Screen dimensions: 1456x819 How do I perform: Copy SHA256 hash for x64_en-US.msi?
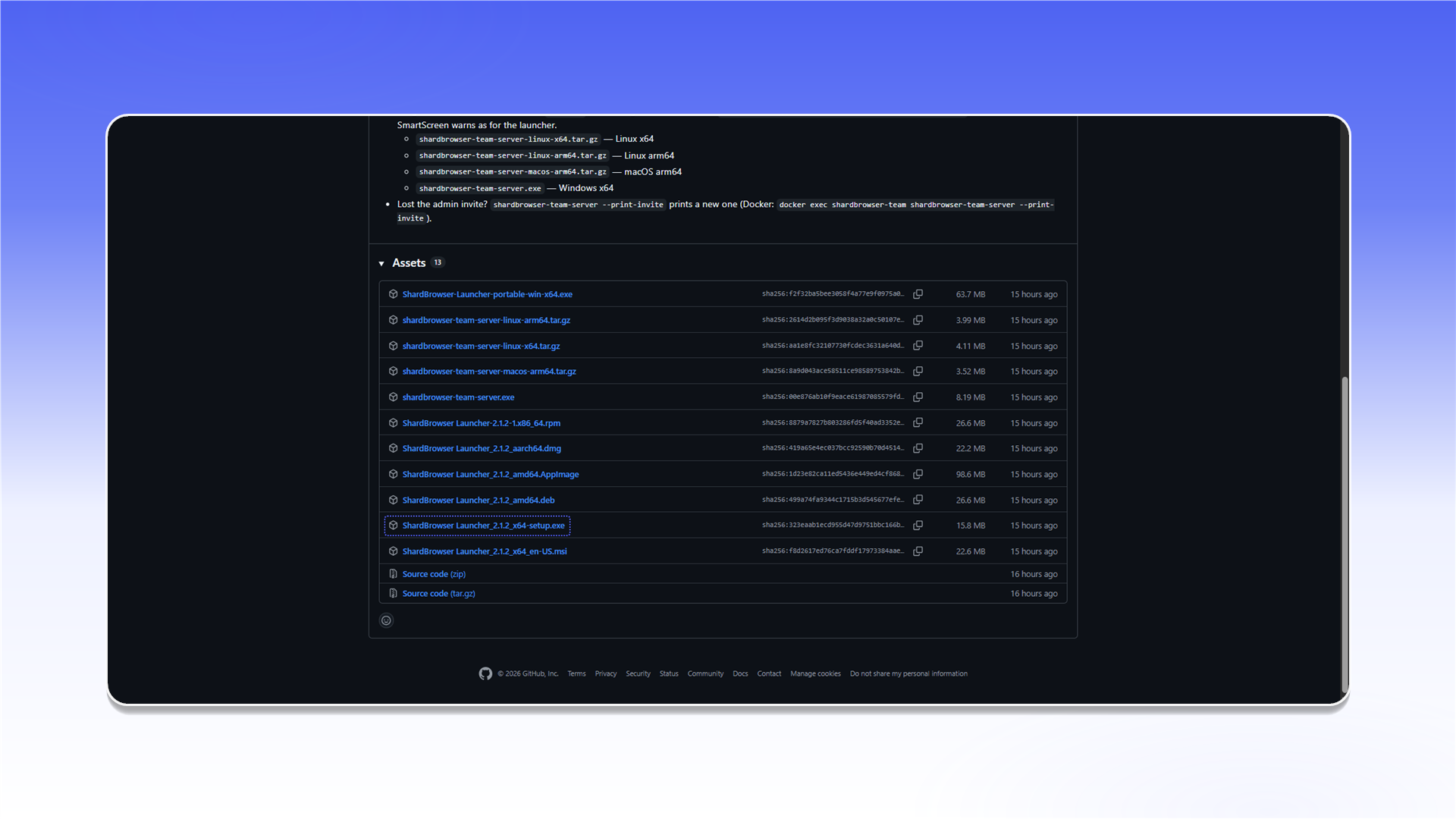[918, 551]
